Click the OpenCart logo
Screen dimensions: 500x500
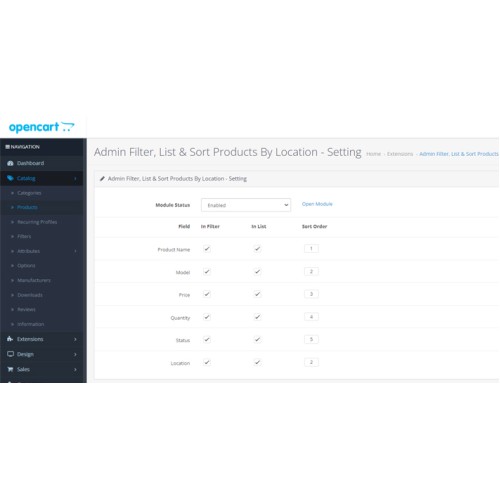pos(41,127)
